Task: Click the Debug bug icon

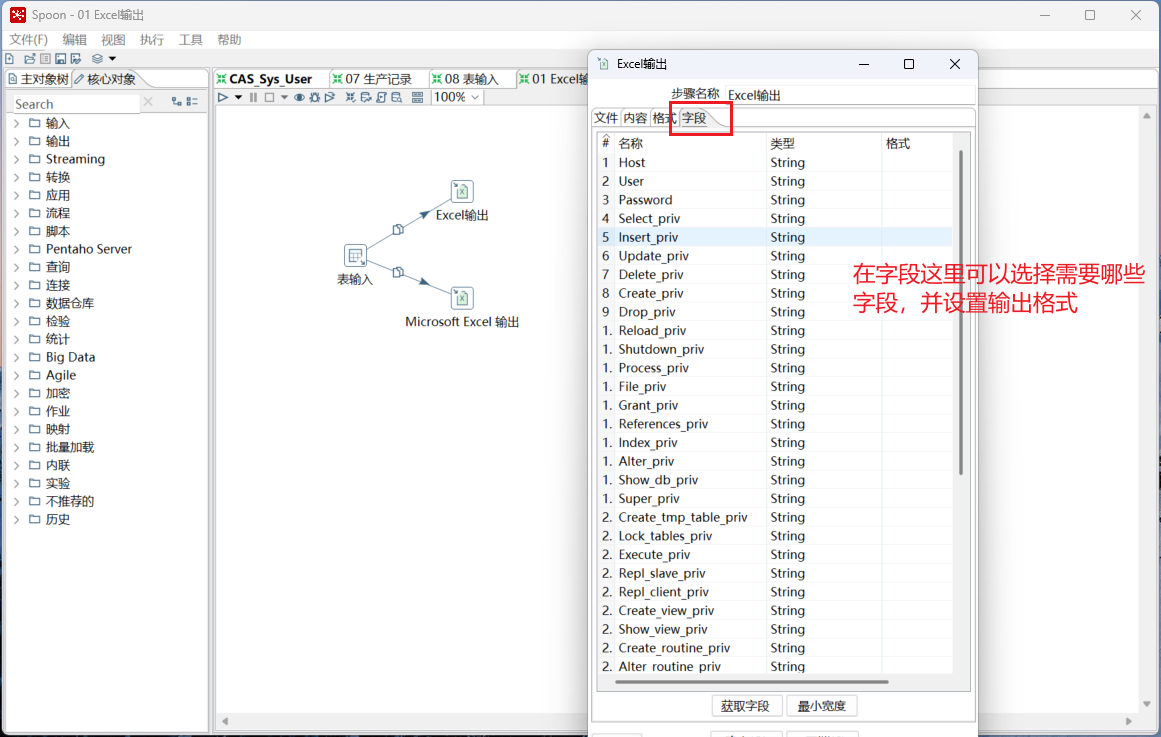Action: (315, 97)
